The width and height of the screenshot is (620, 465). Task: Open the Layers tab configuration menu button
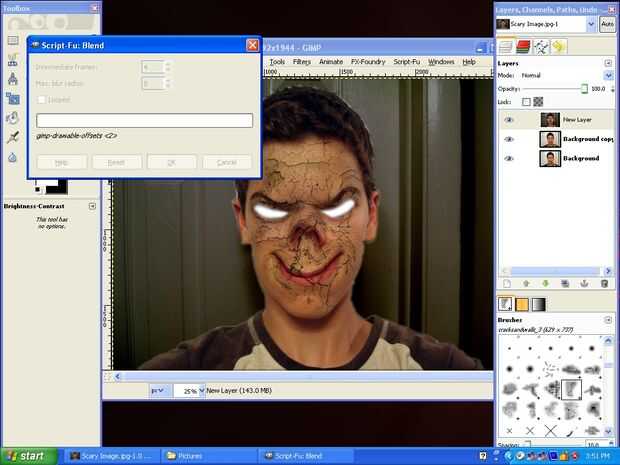click(608, 63)
